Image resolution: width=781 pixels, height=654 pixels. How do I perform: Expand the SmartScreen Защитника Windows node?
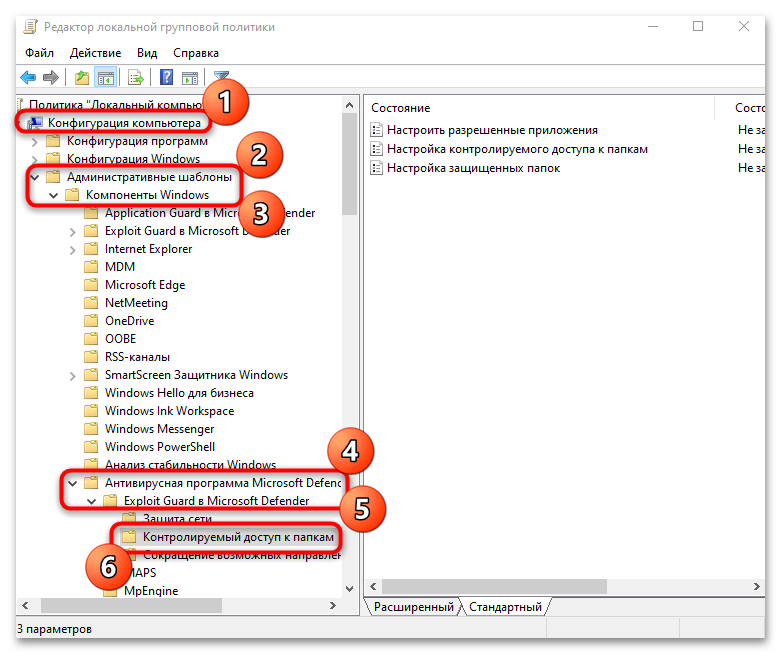click(x=73, y=376)
